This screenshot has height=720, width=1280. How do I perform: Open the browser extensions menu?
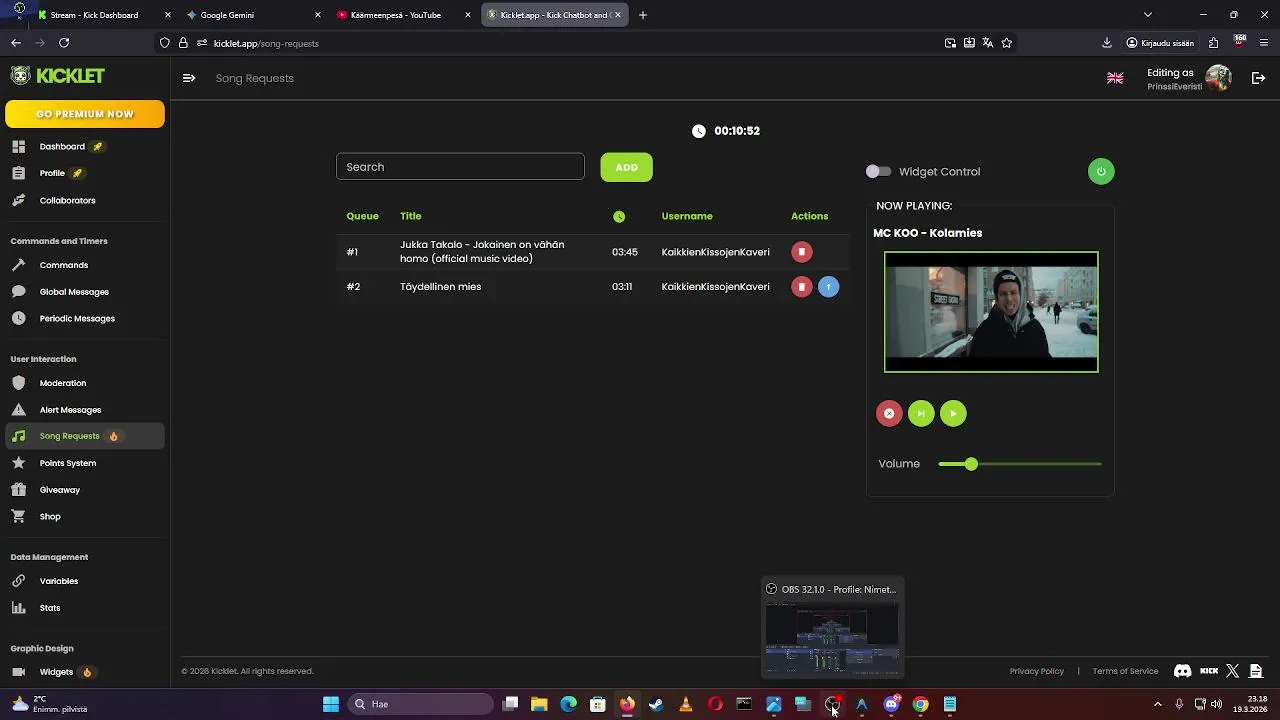1213,43
